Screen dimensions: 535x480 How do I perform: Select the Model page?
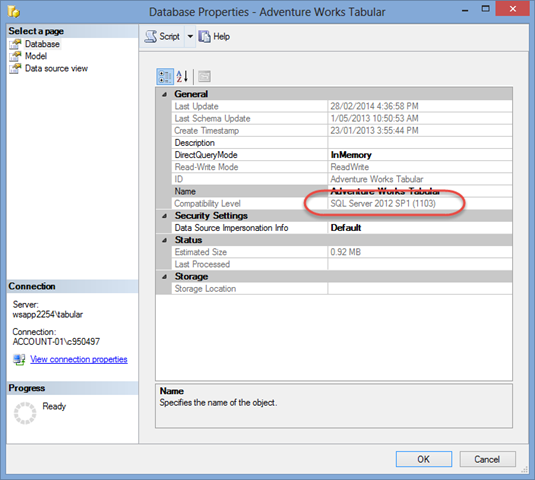pos(36,56)
